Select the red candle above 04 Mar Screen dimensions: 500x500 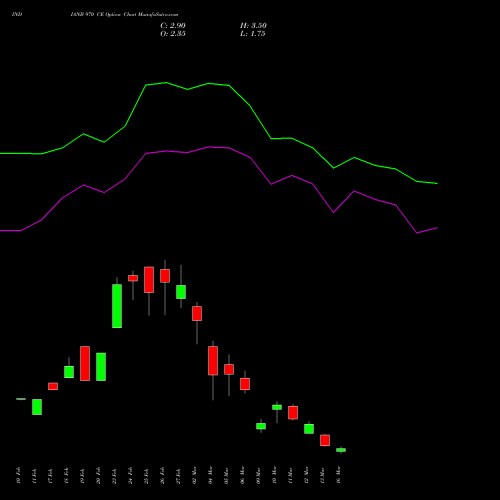tap(213, 361)
